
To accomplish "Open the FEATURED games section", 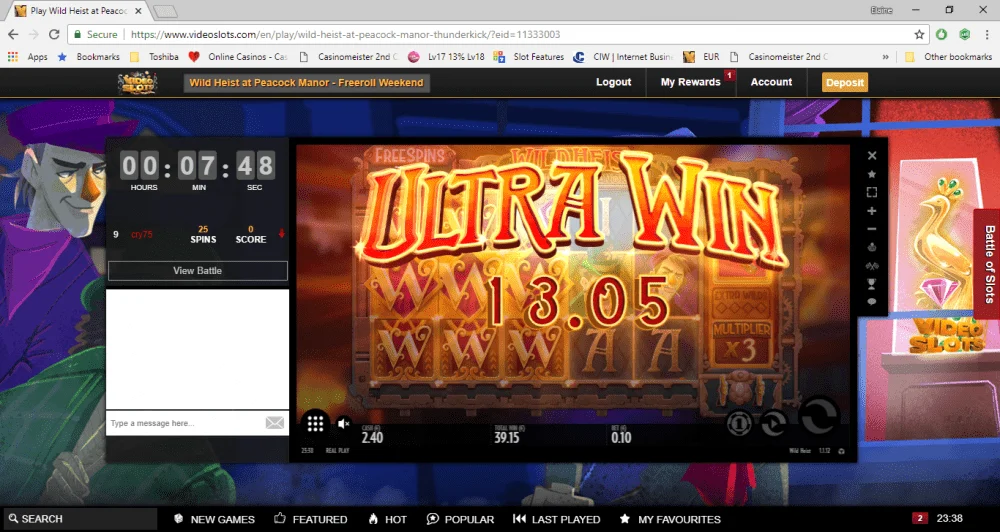I will 311,519.
